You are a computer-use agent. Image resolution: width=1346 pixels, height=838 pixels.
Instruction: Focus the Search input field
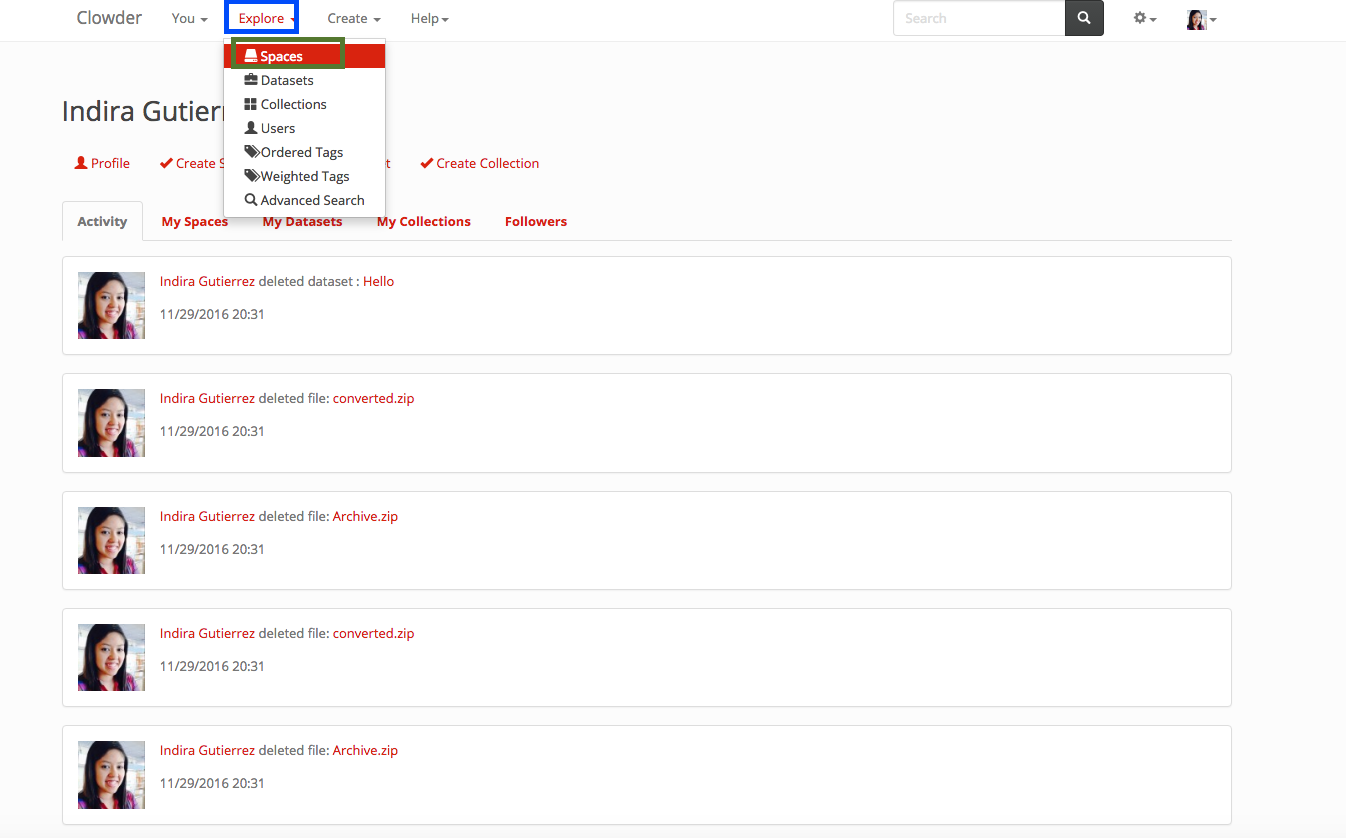click(978, 18)
